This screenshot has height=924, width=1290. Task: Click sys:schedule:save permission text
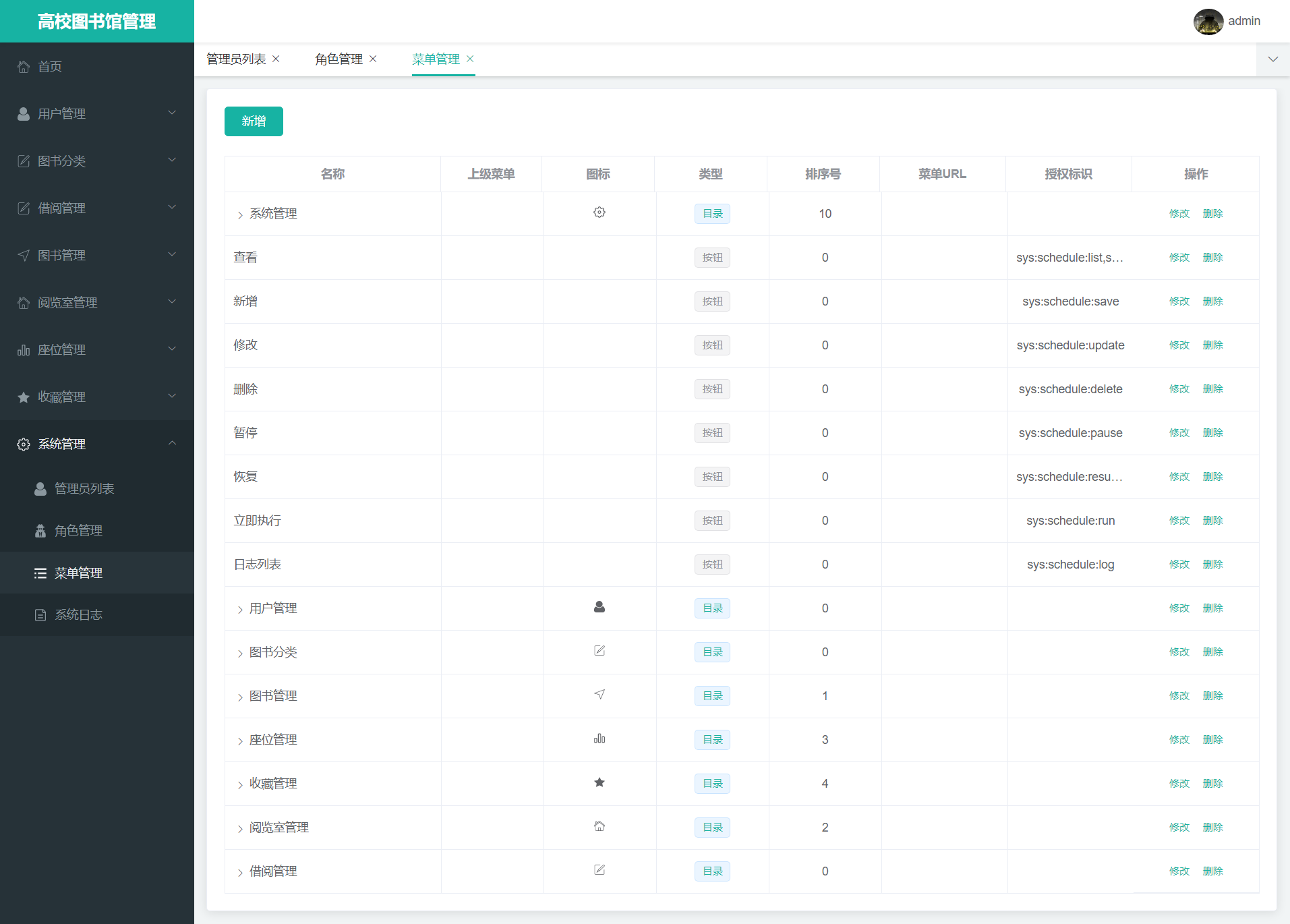1070,301
